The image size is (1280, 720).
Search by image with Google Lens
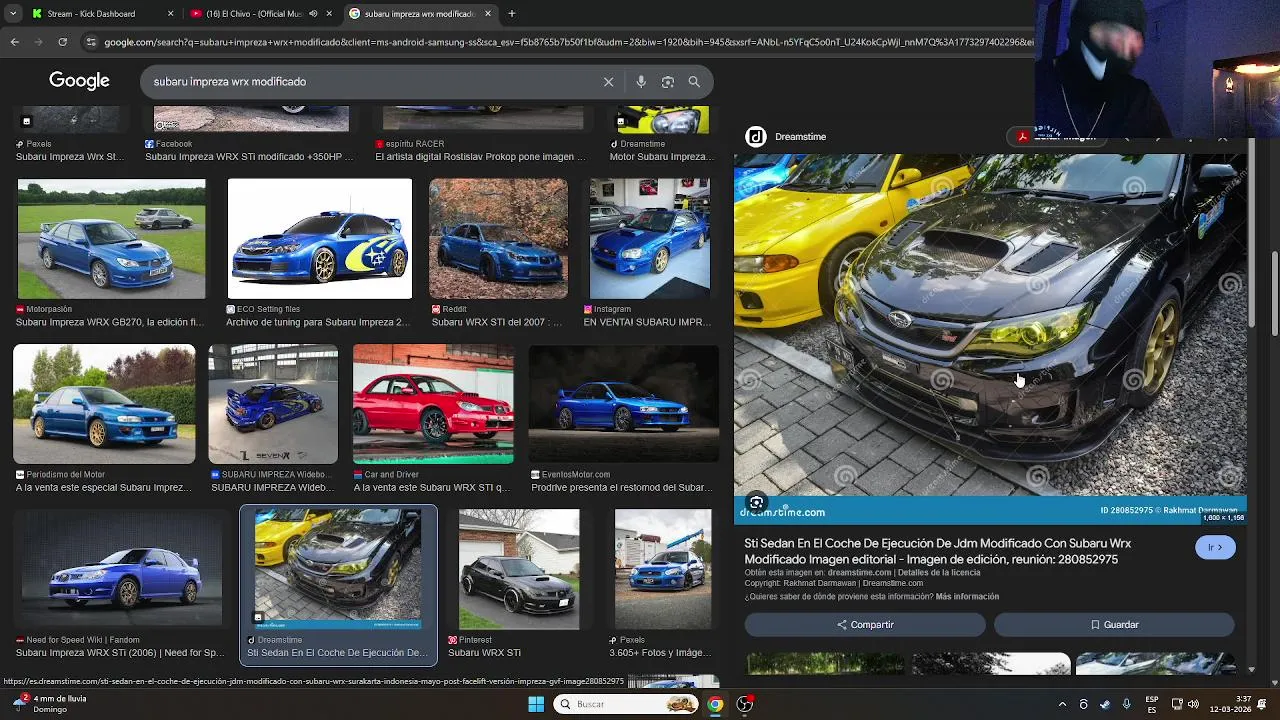coord(668,82)
